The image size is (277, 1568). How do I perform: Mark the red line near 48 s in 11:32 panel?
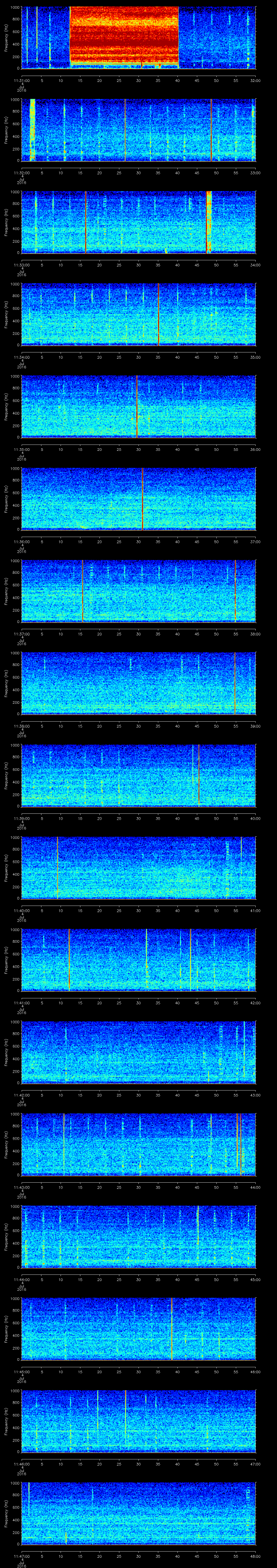coord(211,130)
